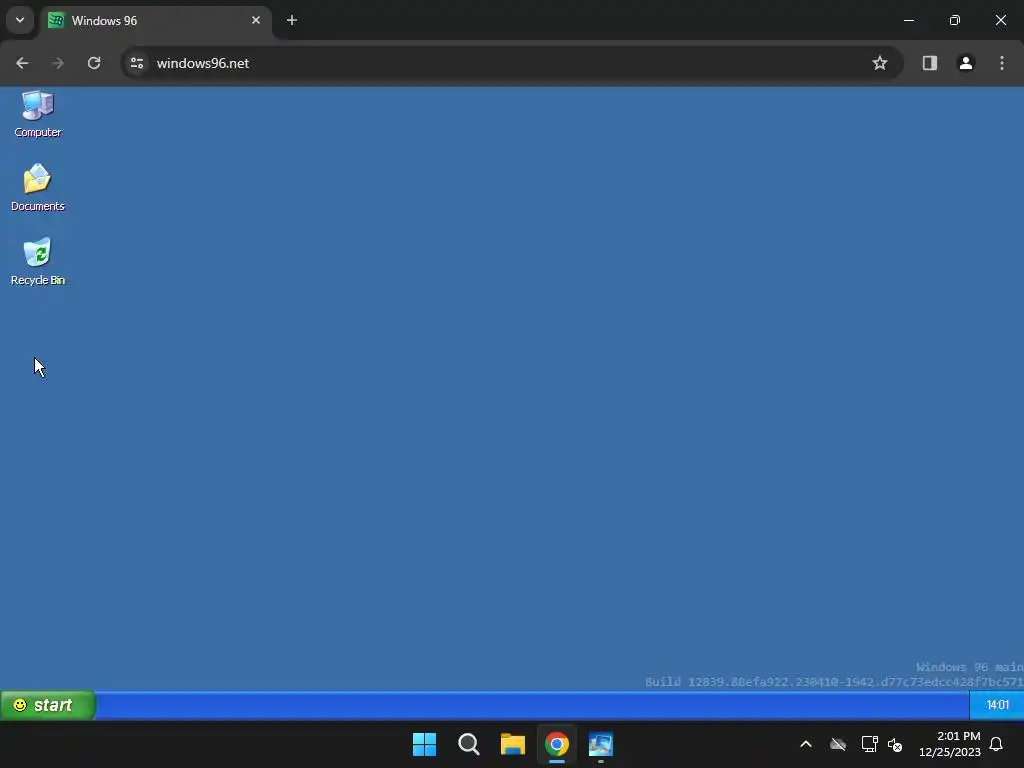
Task: View site information icon in address bar
Action: 137,63
